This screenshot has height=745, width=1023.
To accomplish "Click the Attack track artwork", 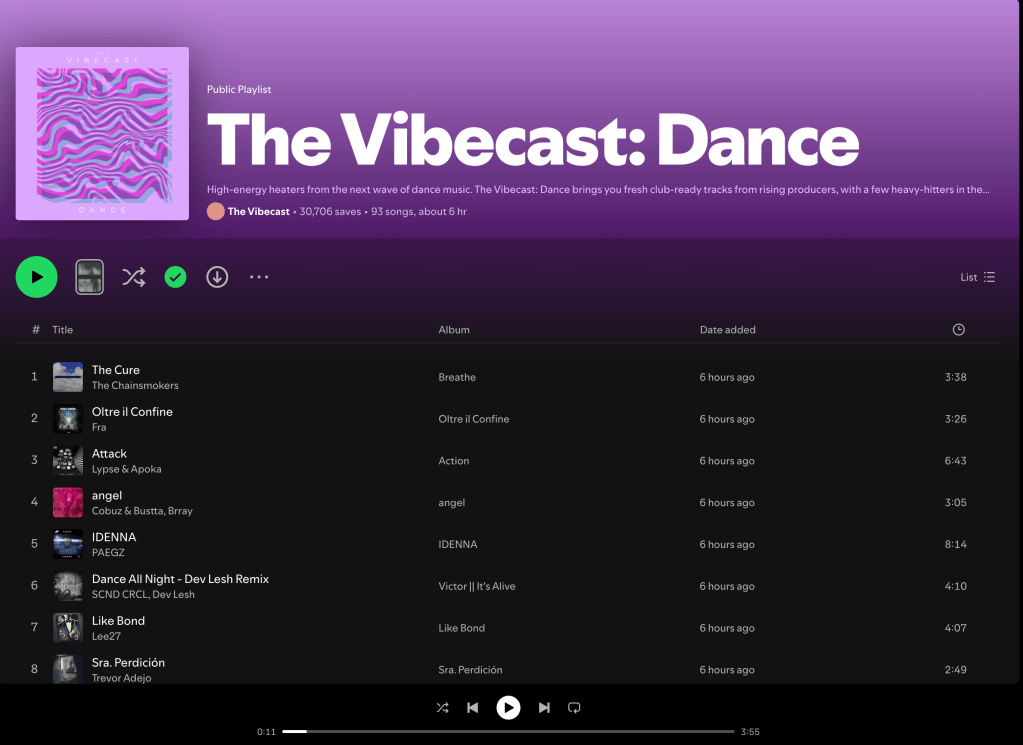I will 68,461.
